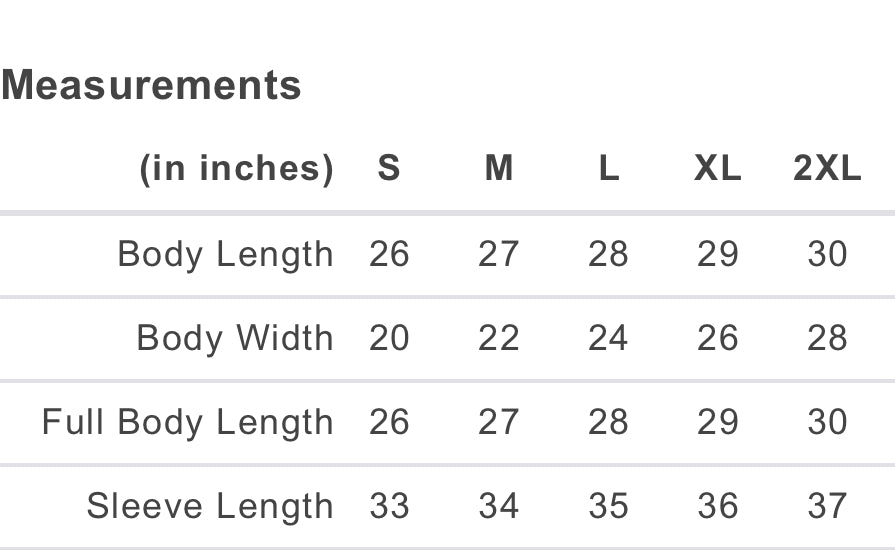Click the Full Body Length row label

[x=188, y=422]
